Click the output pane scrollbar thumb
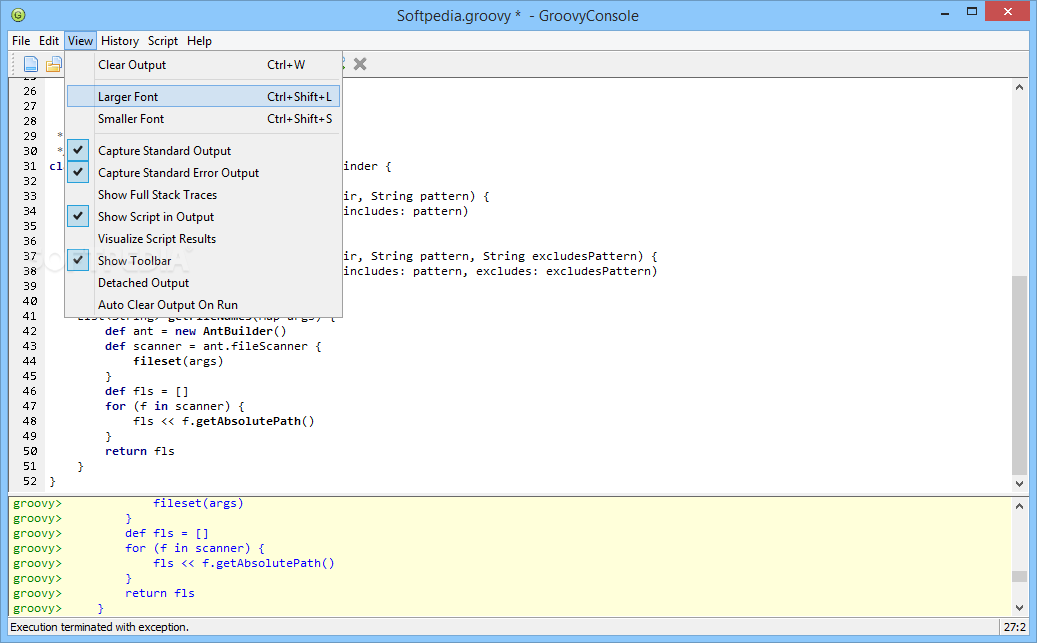Viewport: 1037px width, 643px height. tap(1019, 576)
